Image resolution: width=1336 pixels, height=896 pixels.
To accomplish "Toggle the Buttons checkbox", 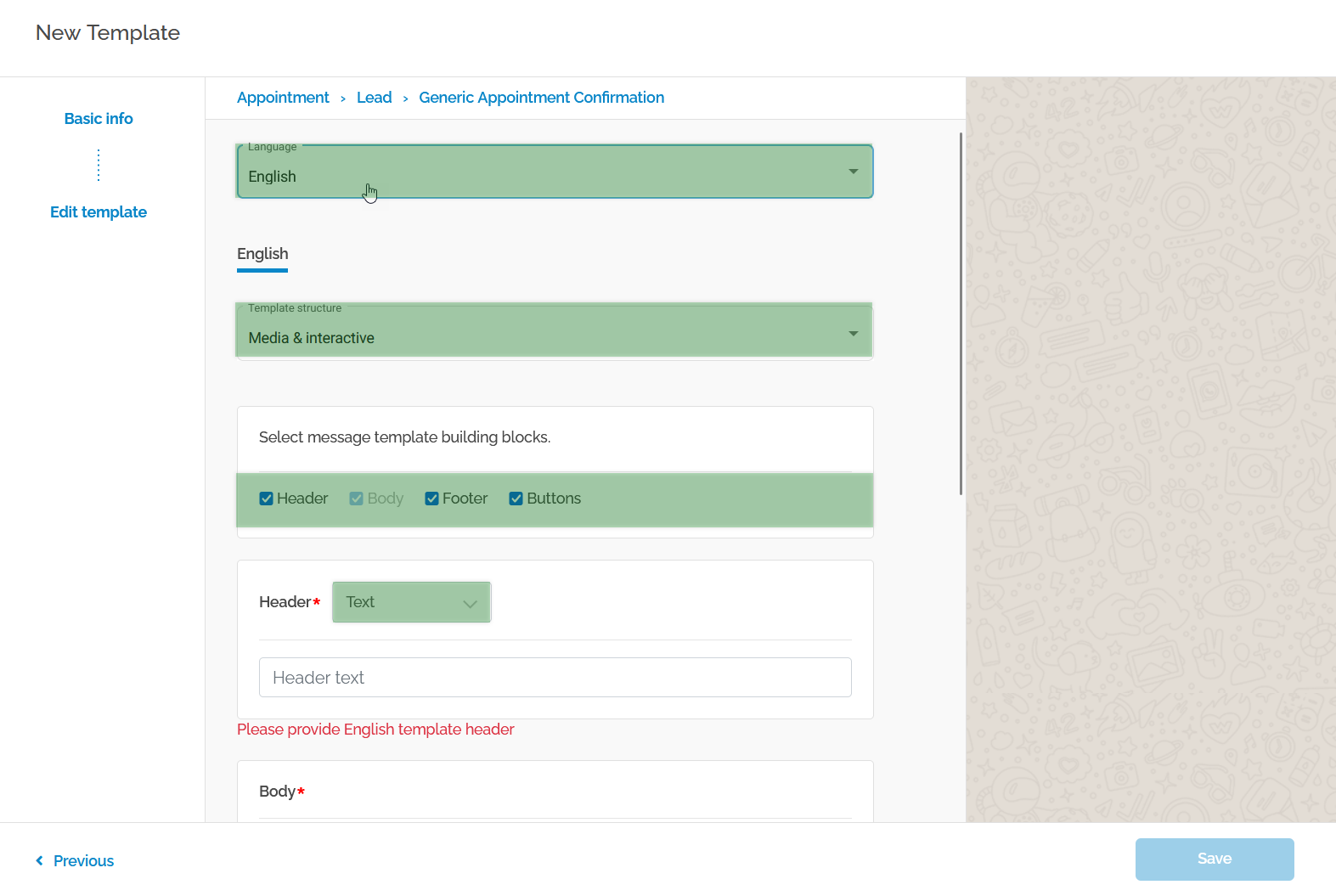I will [x=516, y=499].
